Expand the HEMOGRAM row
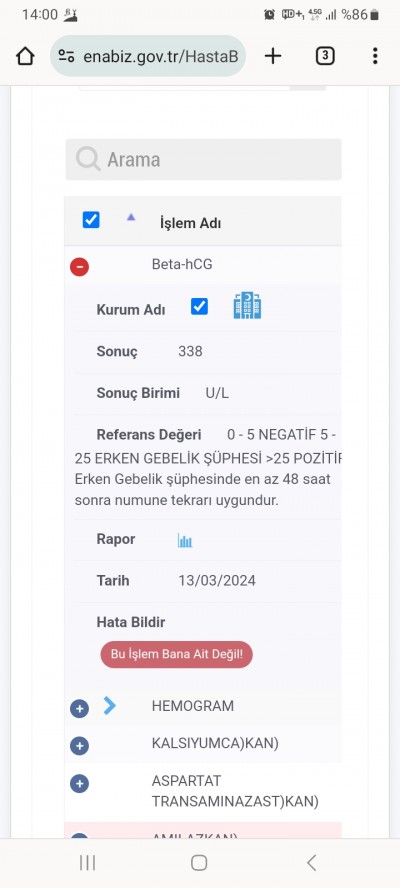 click(x=79, y=708)
